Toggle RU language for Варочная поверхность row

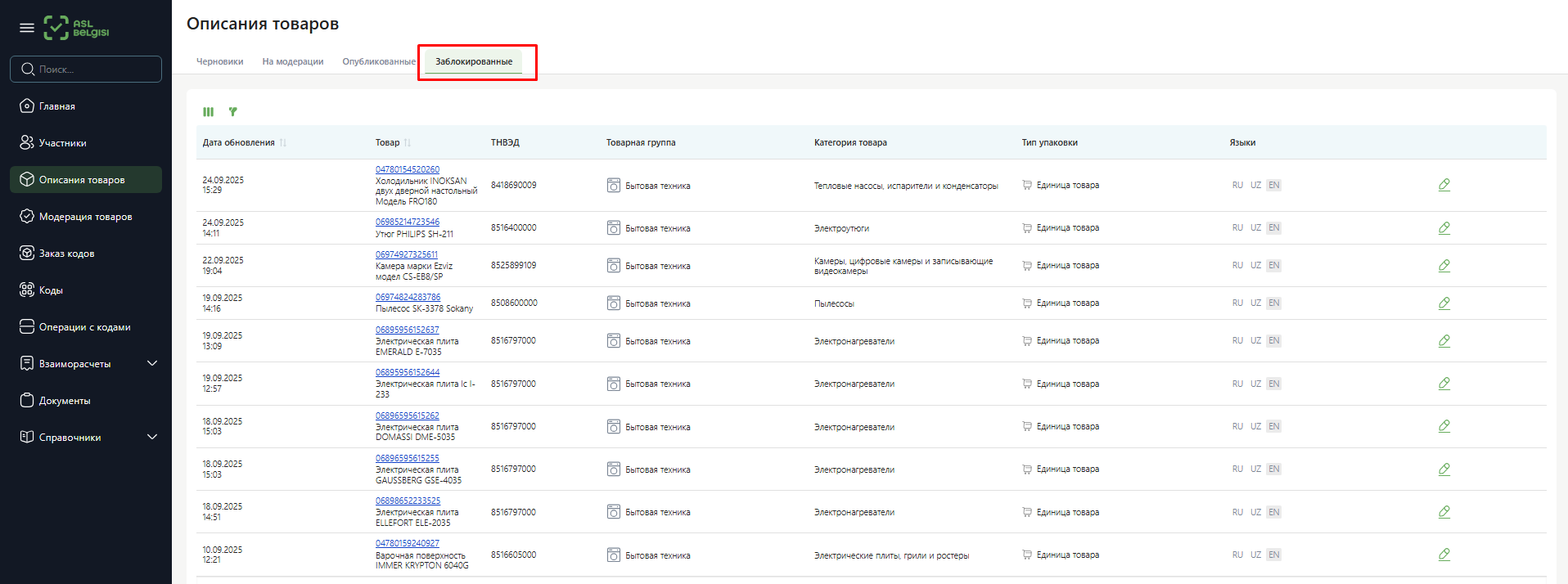click(1237, 555)
